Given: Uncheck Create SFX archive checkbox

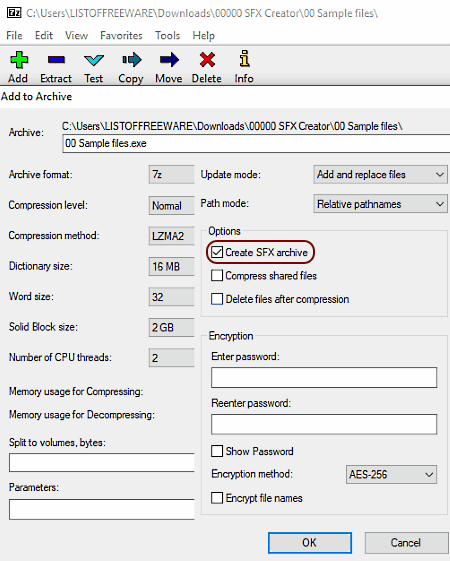Looking at the screenshot, I should (x=217, y=252).
